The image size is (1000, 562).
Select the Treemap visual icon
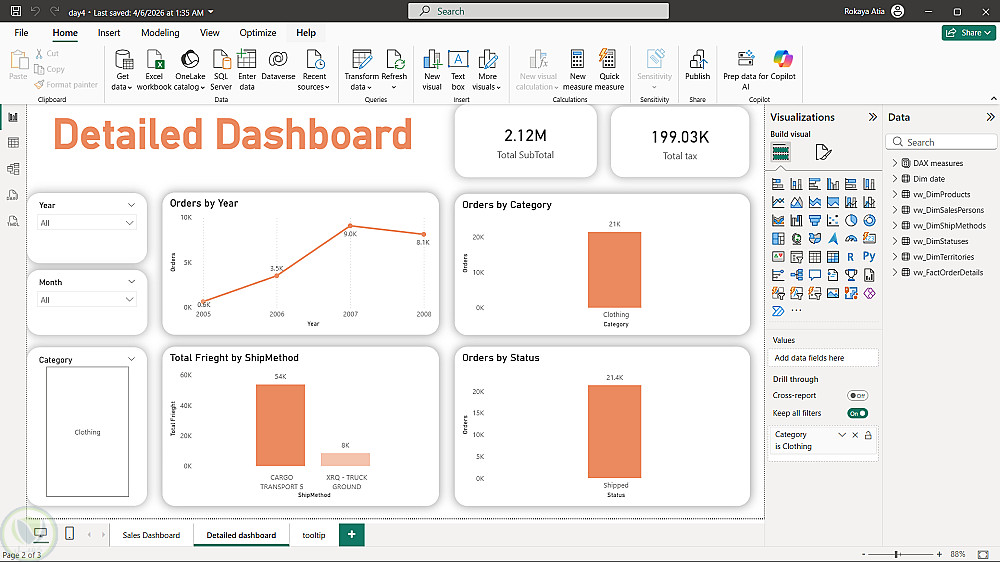click(x=778, y=239)
